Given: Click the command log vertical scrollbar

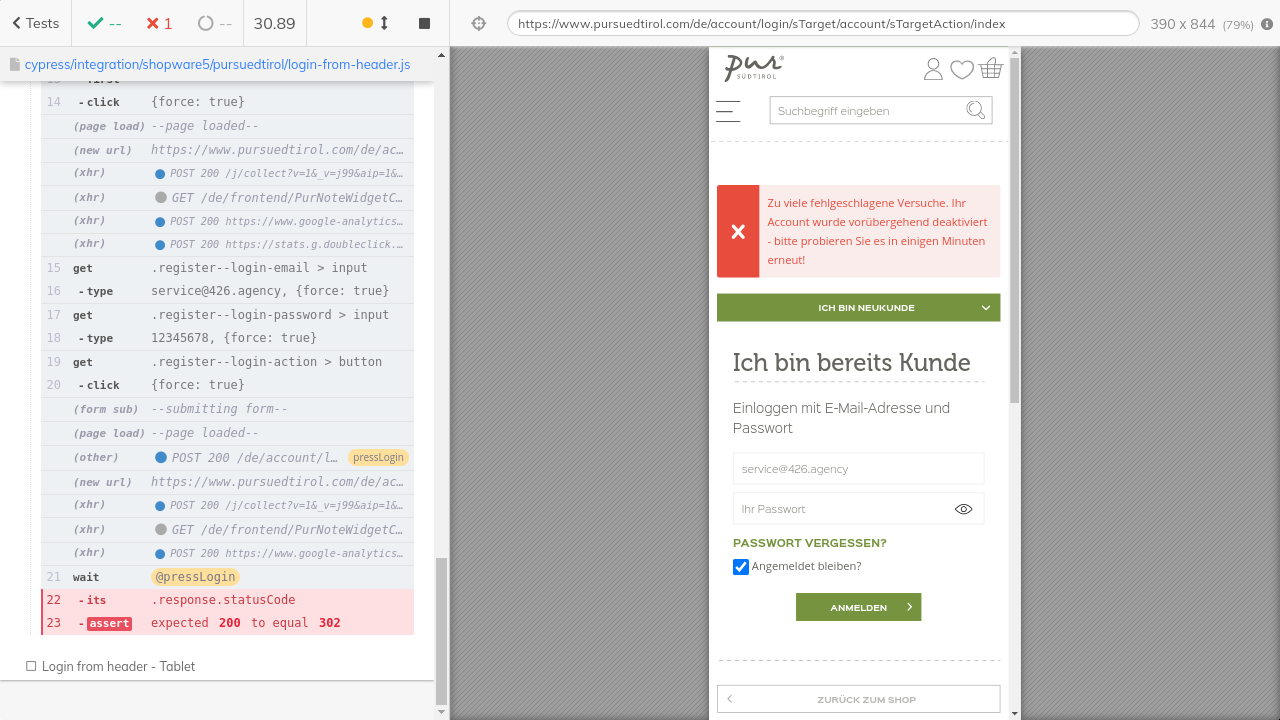Looking at the screenshot, I should pos(441,630).
